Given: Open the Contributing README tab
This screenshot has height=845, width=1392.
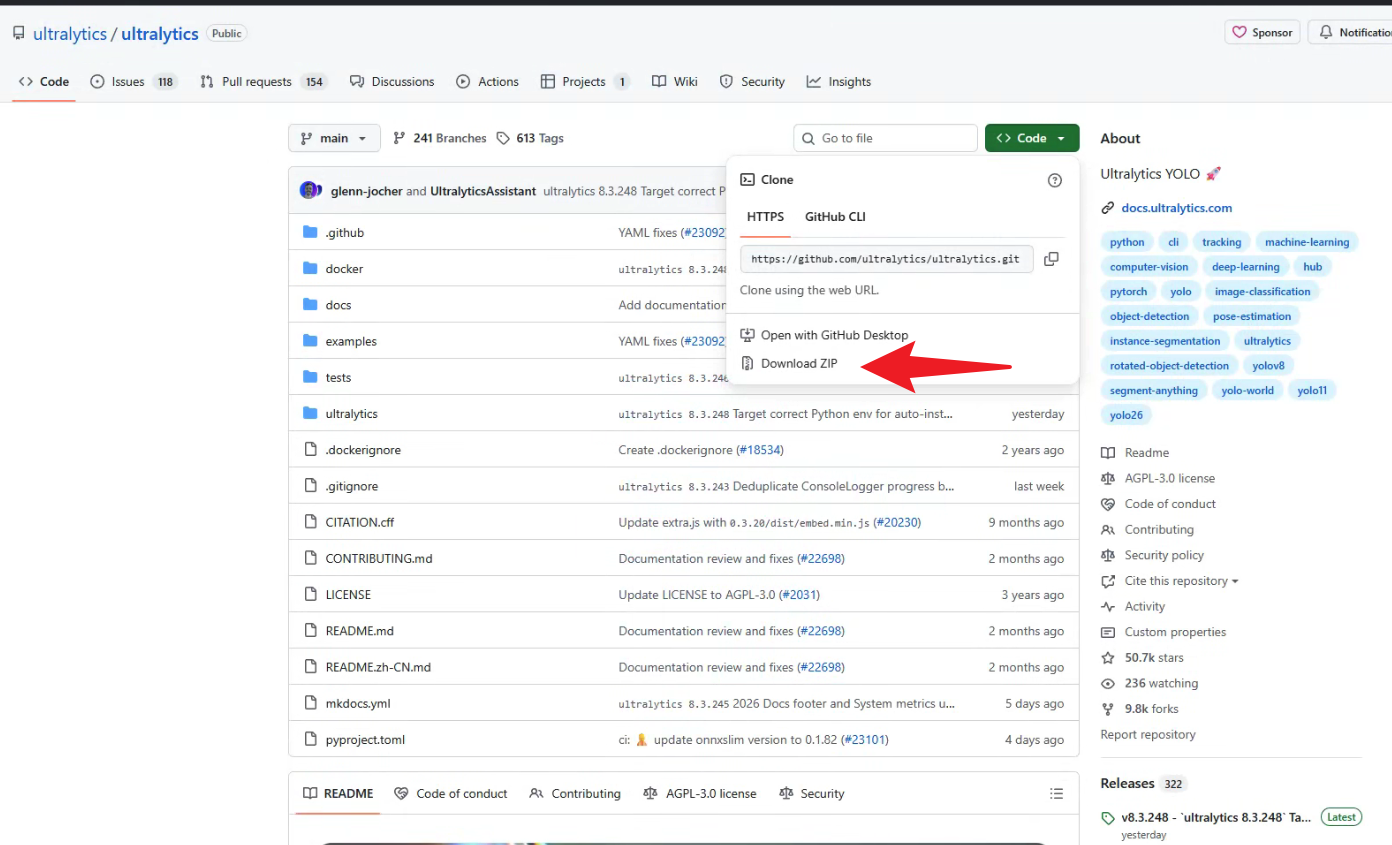Looking at the screenshot, I should [575, 794].
